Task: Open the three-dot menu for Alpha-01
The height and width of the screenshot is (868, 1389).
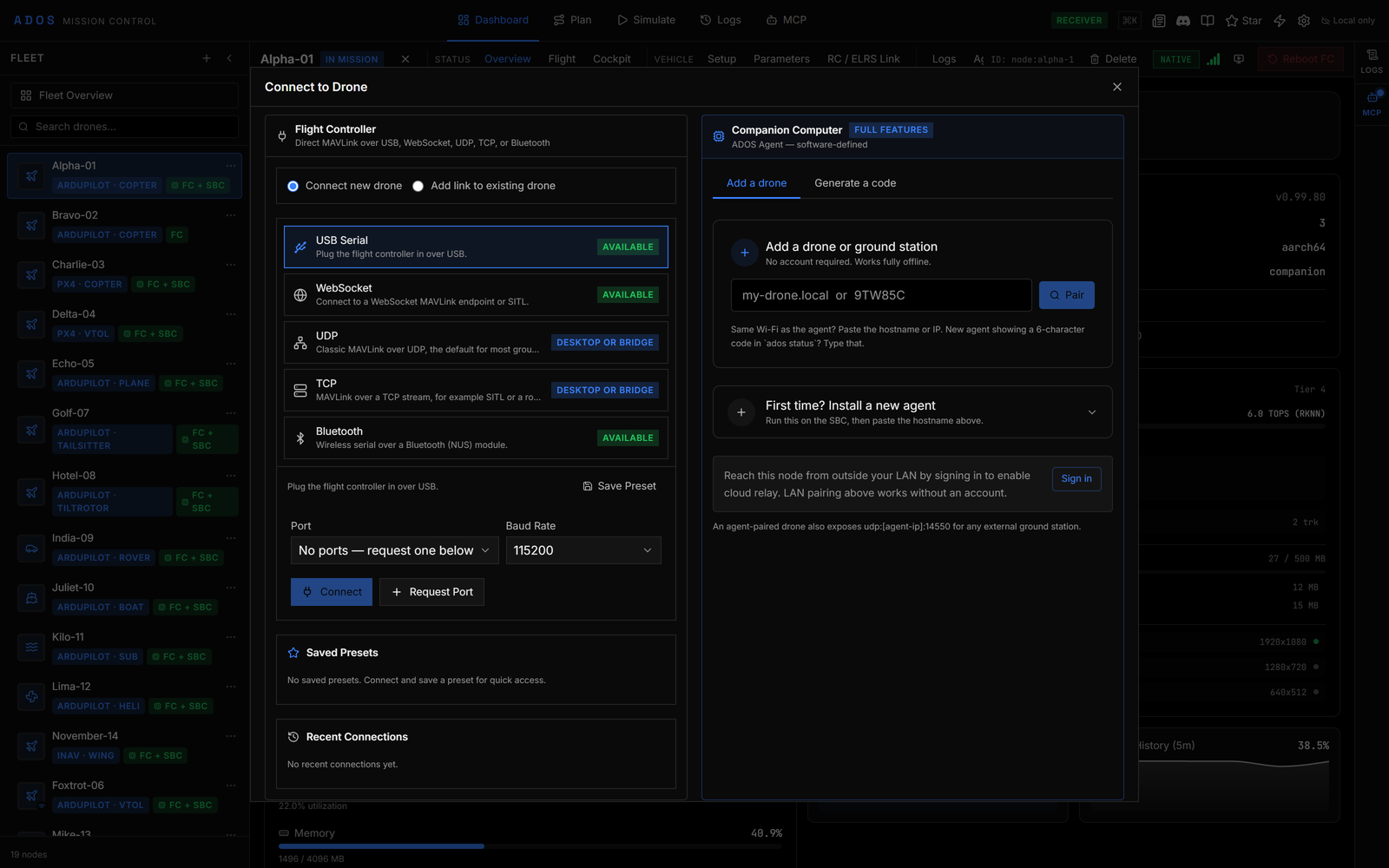Action: tap(231, 166)
